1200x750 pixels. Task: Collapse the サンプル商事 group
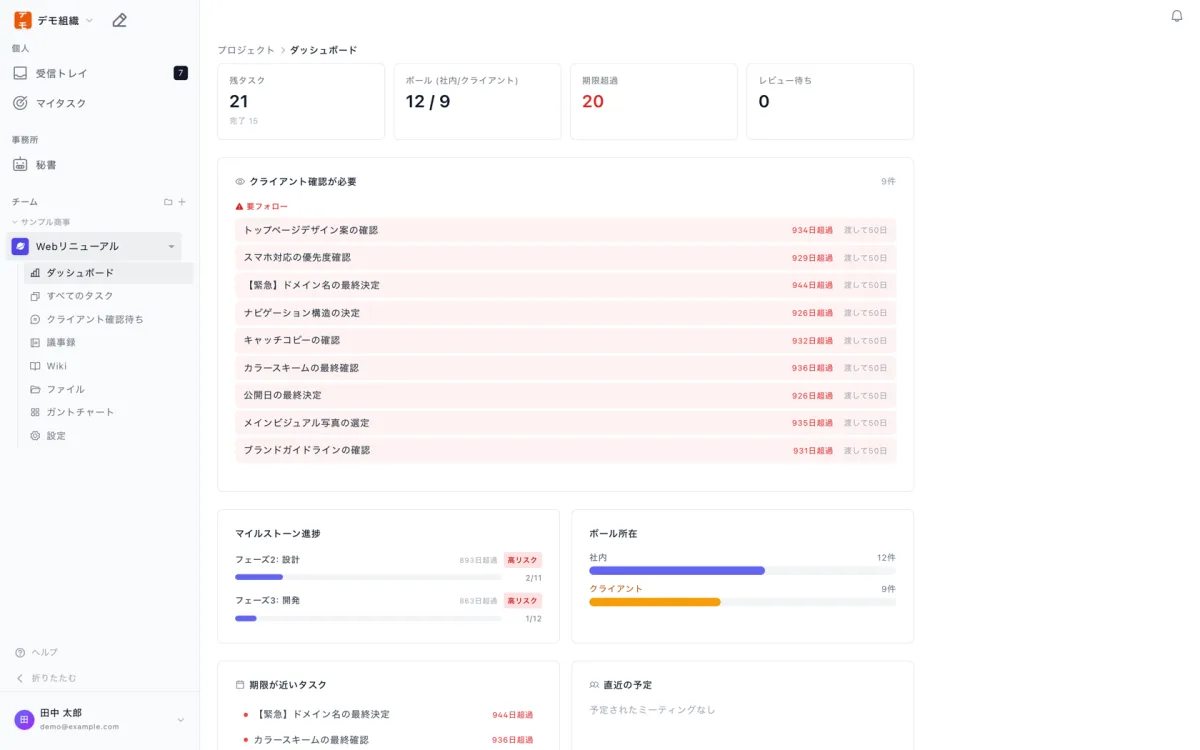coord(41,222)
